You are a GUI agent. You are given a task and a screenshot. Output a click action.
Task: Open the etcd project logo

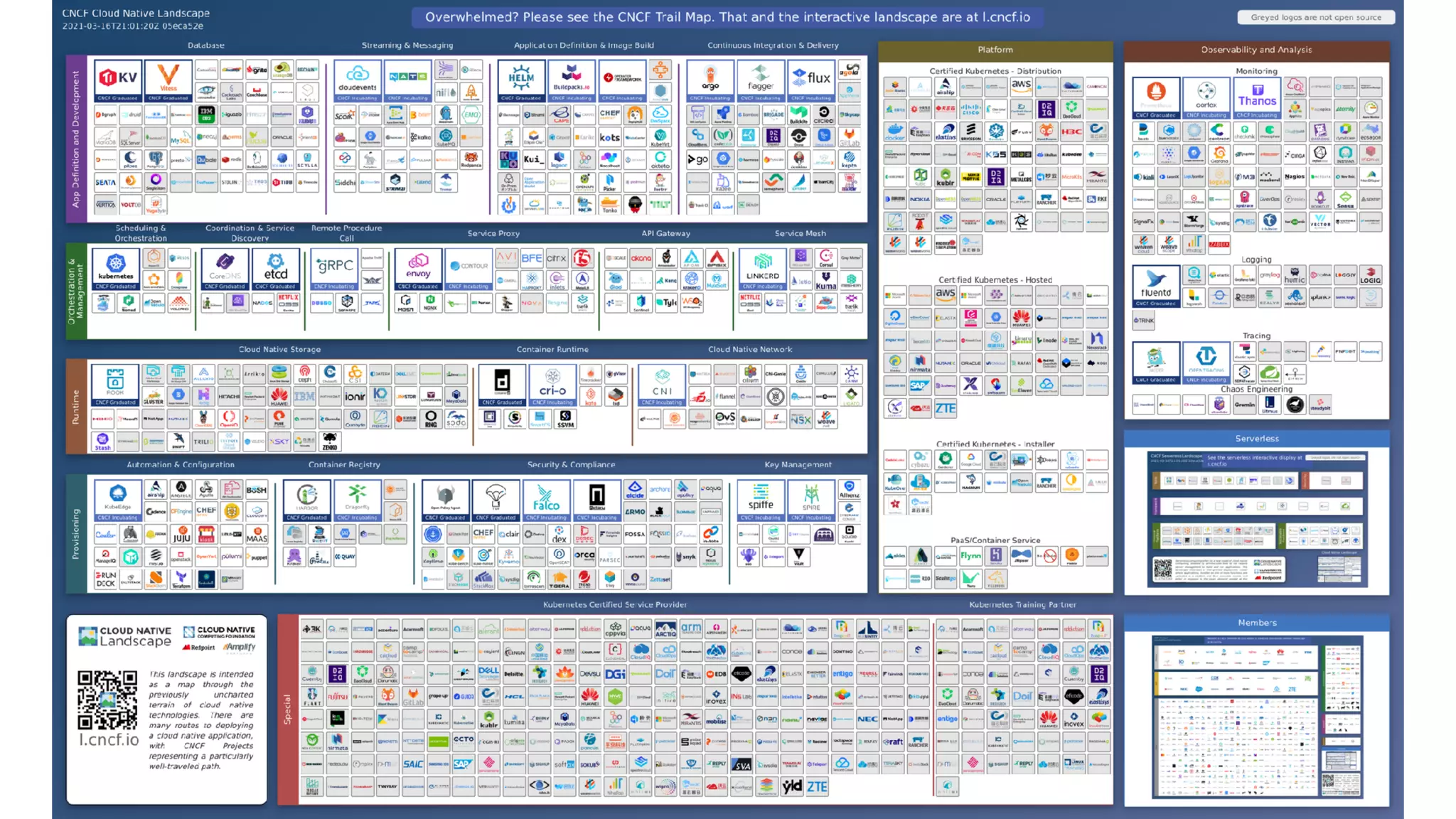click(x=275, y=269)
